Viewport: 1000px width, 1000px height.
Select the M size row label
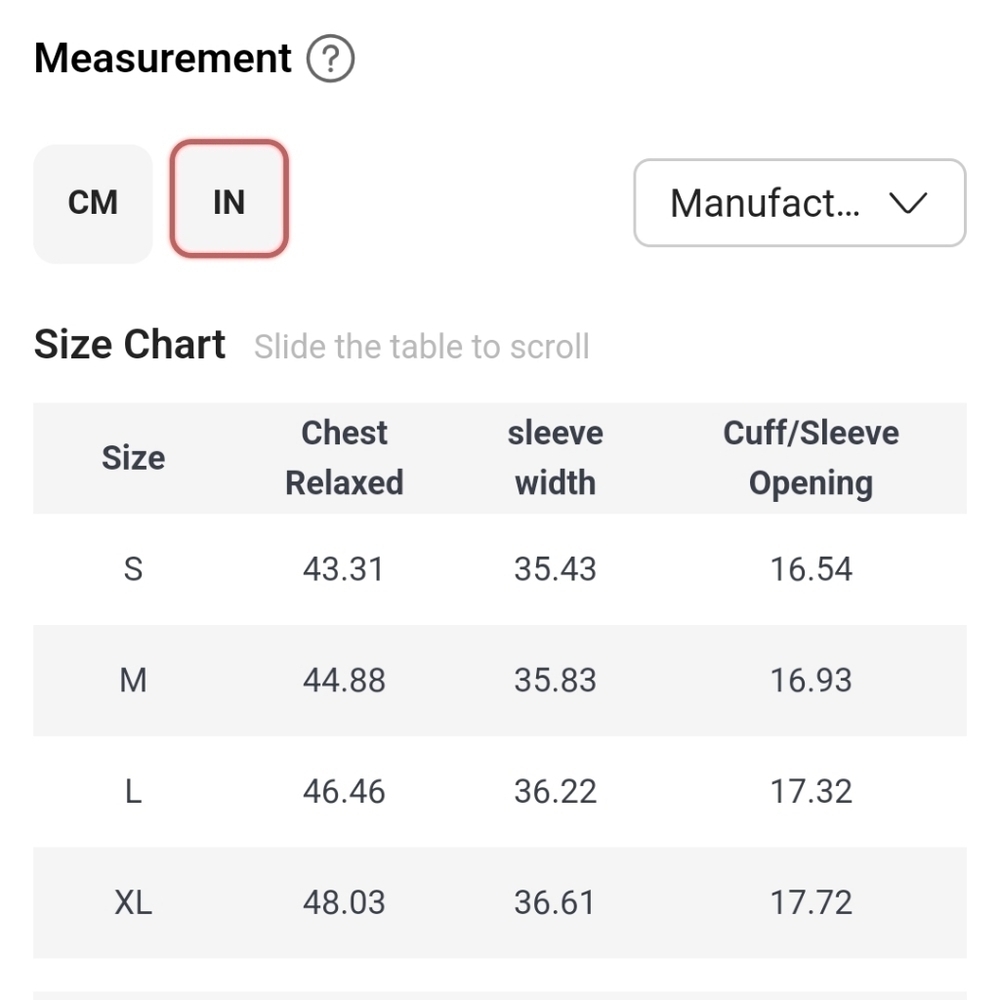pos(133,680)
